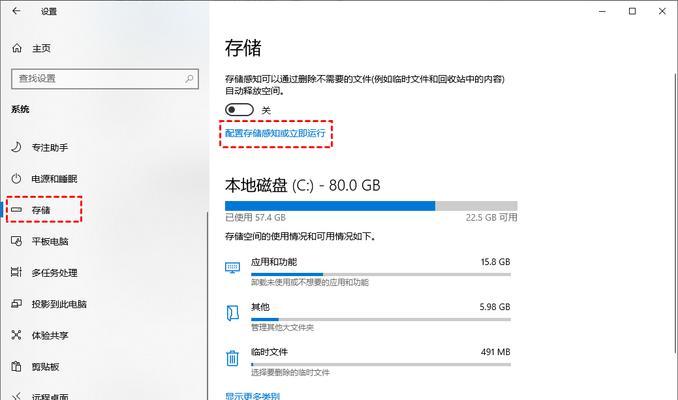Image resolution: width=678 pixels, height=400 pixels.
Task: Toggle the 存储感知 switch on
Action: point(239,110)
